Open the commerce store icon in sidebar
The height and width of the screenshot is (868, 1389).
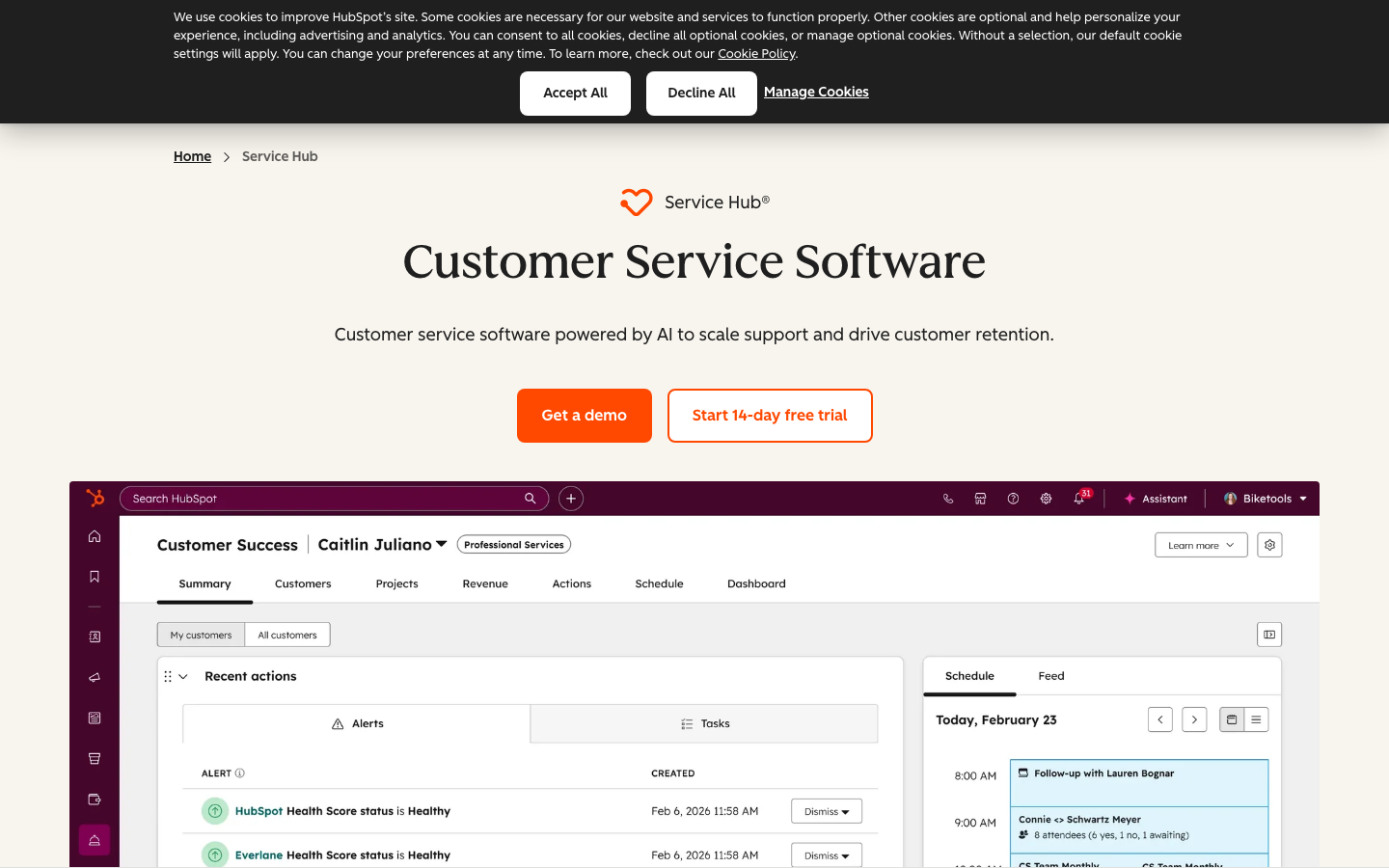point(95,758)
